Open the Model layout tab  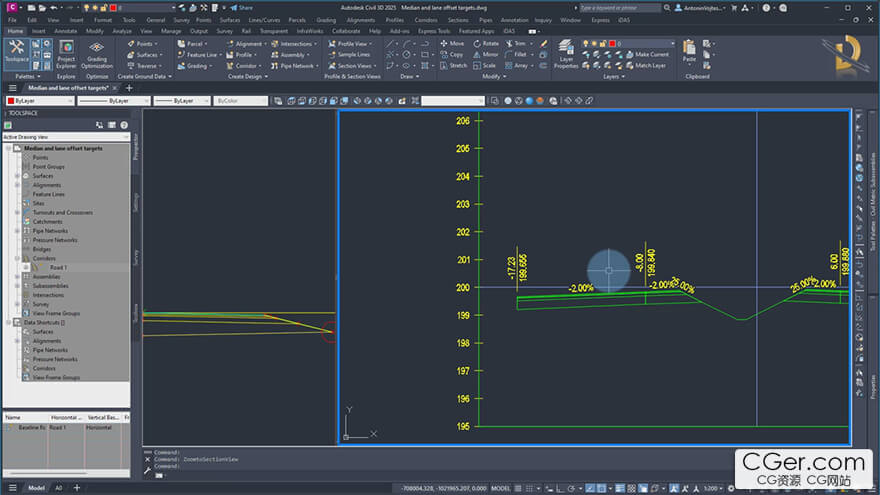coord(36,488)
